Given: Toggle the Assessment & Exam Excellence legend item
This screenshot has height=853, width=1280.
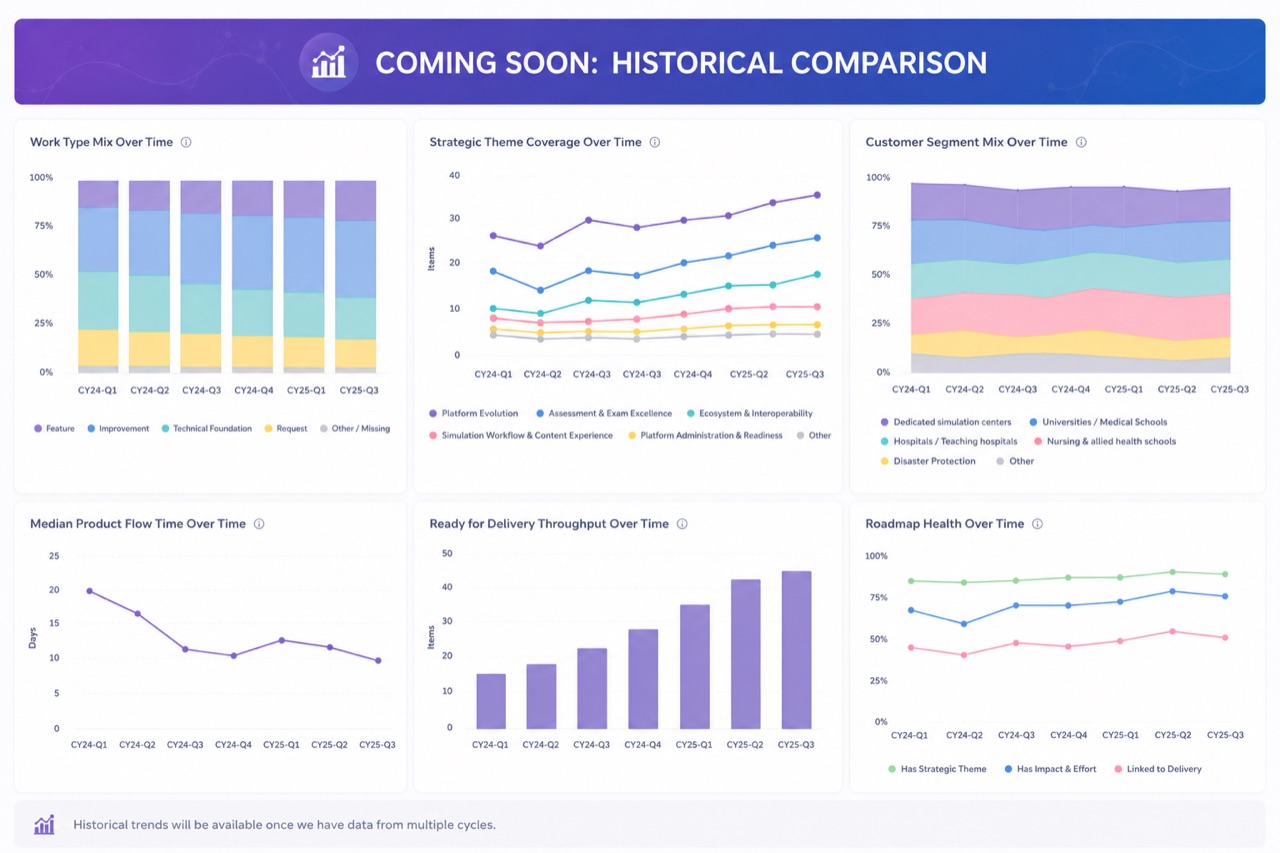Looking at the screenshot, I should click(604, 413).
